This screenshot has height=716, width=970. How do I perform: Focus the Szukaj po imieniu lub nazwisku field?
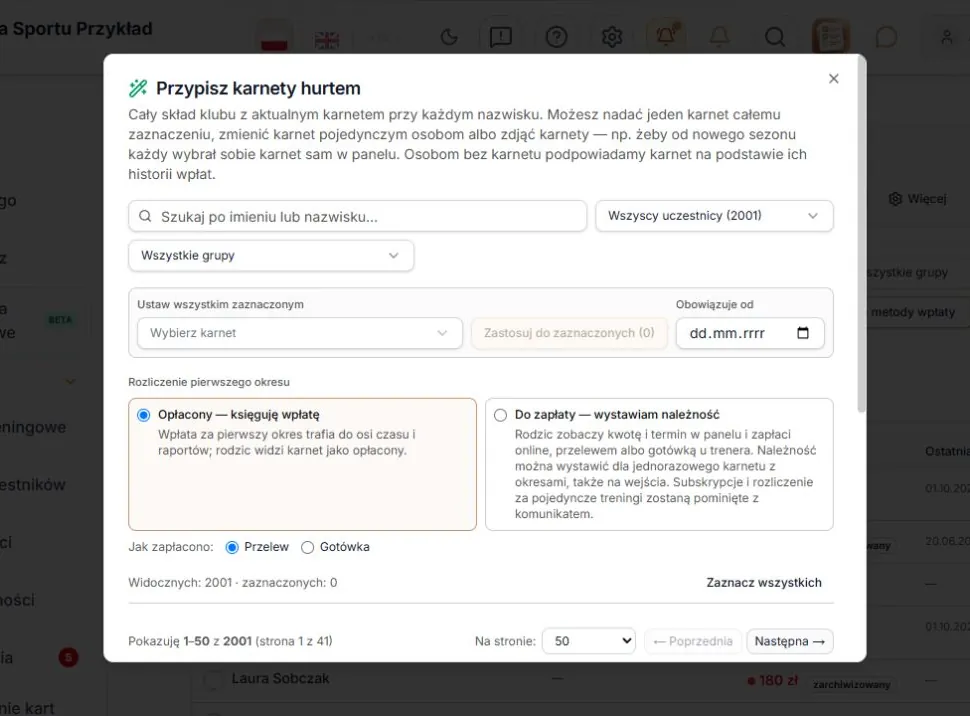point(358,217)
